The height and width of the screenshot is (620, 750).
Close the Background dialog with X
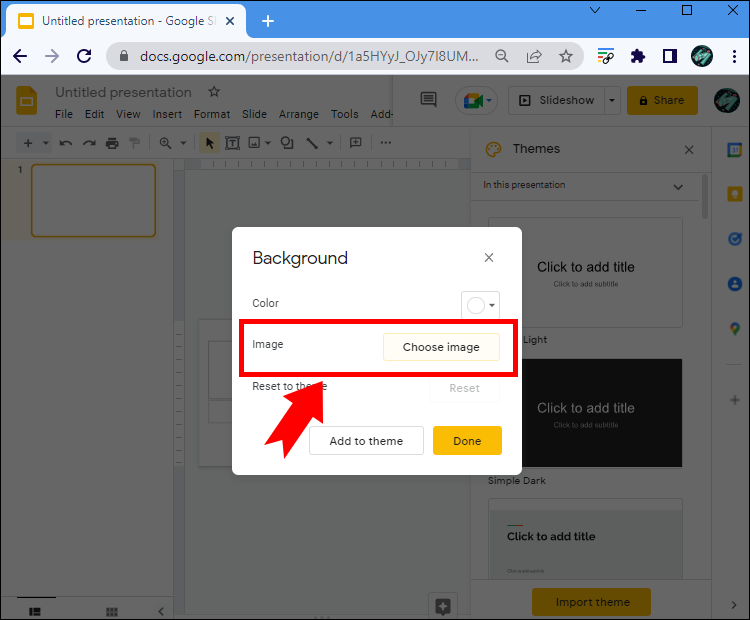click(489, 257)
